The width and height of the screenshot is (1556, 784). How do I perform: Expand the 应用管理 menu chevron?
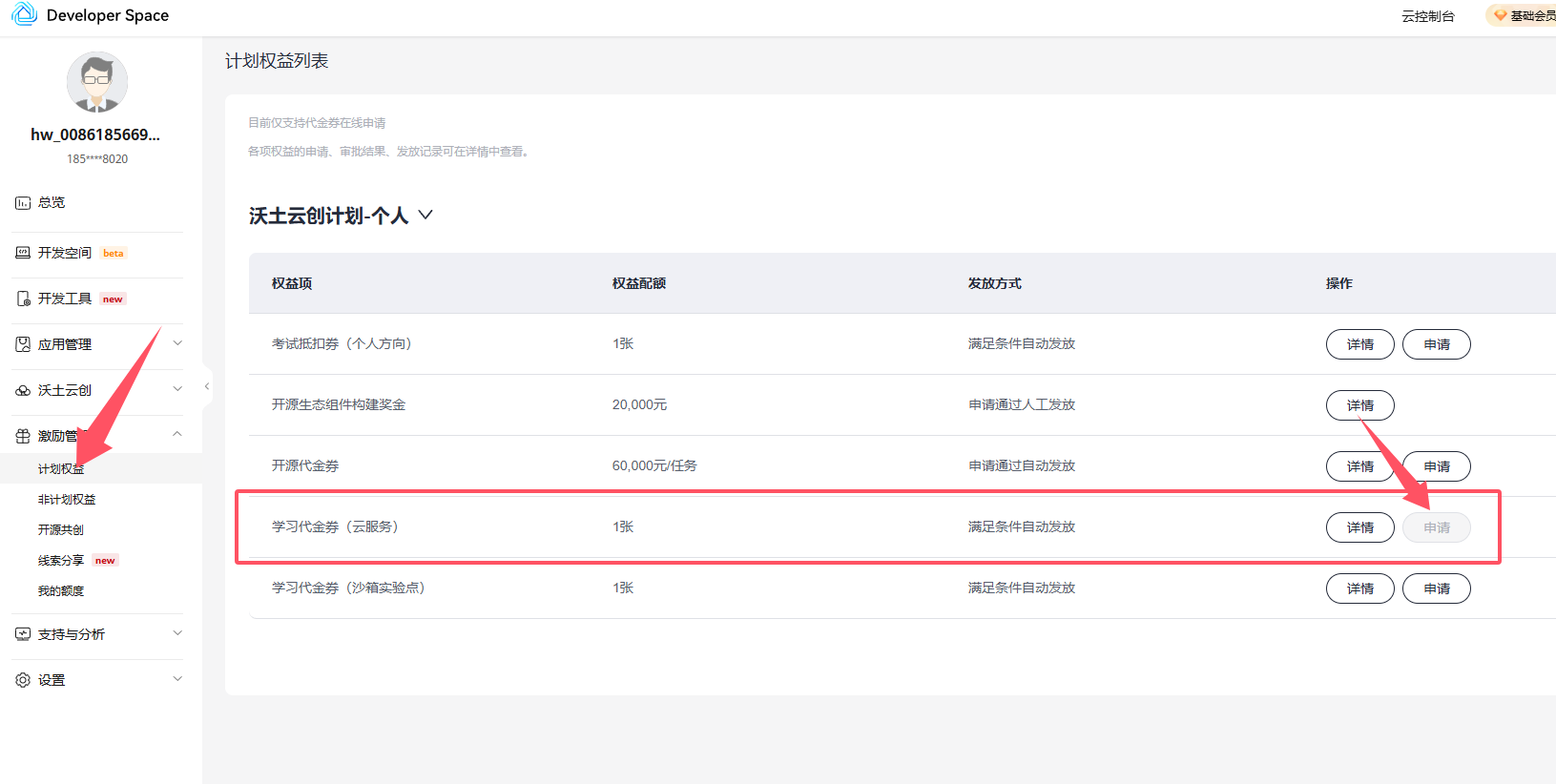point(177,343)
